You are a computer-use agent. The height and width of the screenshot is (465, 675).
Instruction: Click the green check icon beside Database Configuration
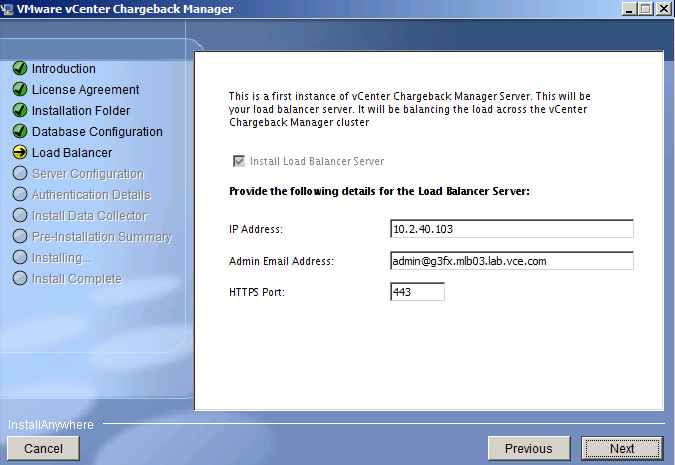click(x=20, y=131)
